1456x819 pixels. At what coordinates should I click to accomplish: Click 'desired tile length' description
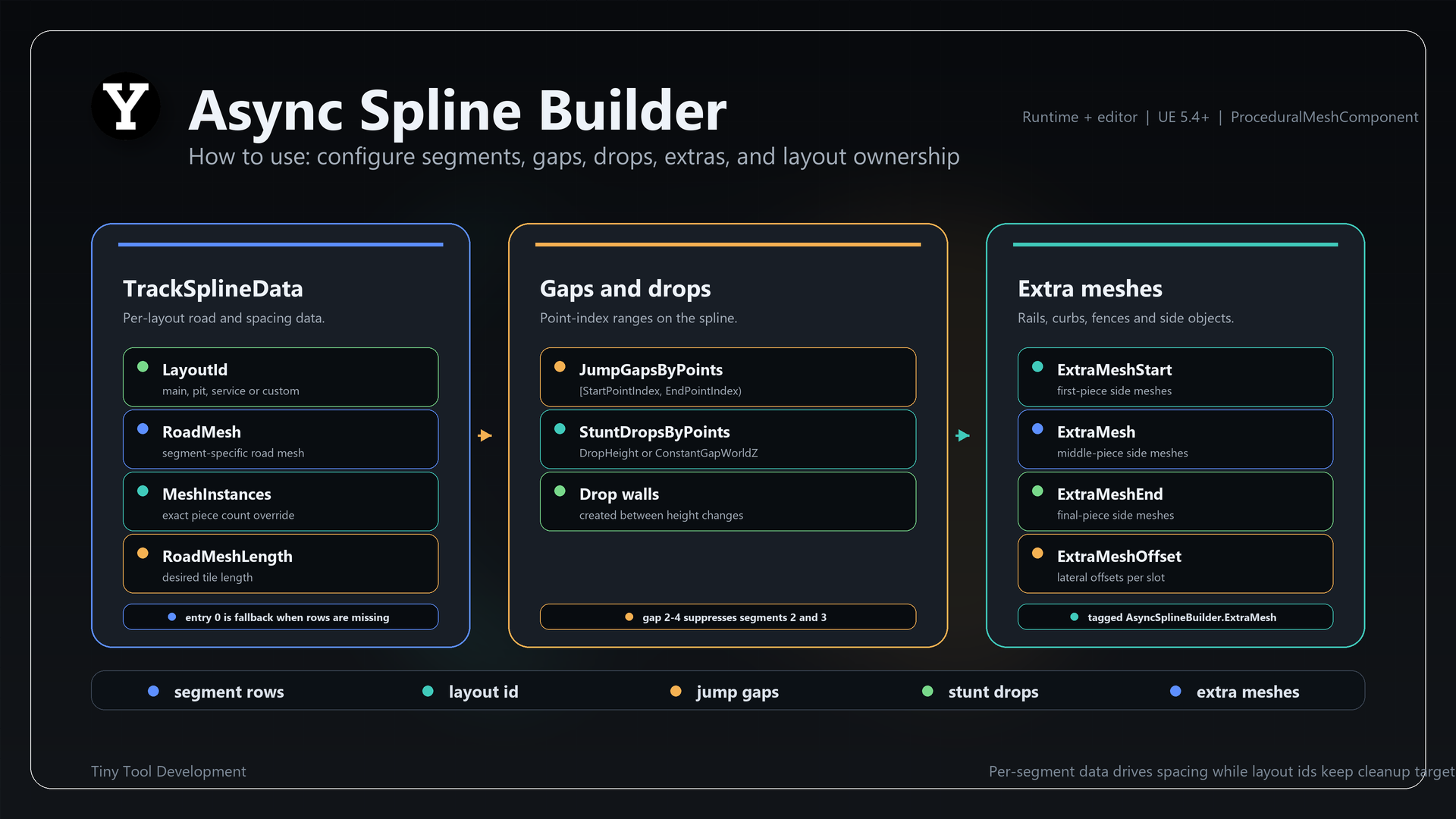pos(208,577)
